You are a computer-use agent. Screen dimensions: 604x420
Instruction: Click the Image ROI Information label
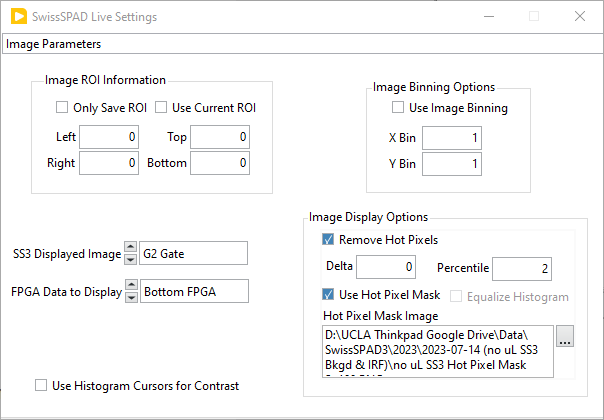tap(105, 80)
